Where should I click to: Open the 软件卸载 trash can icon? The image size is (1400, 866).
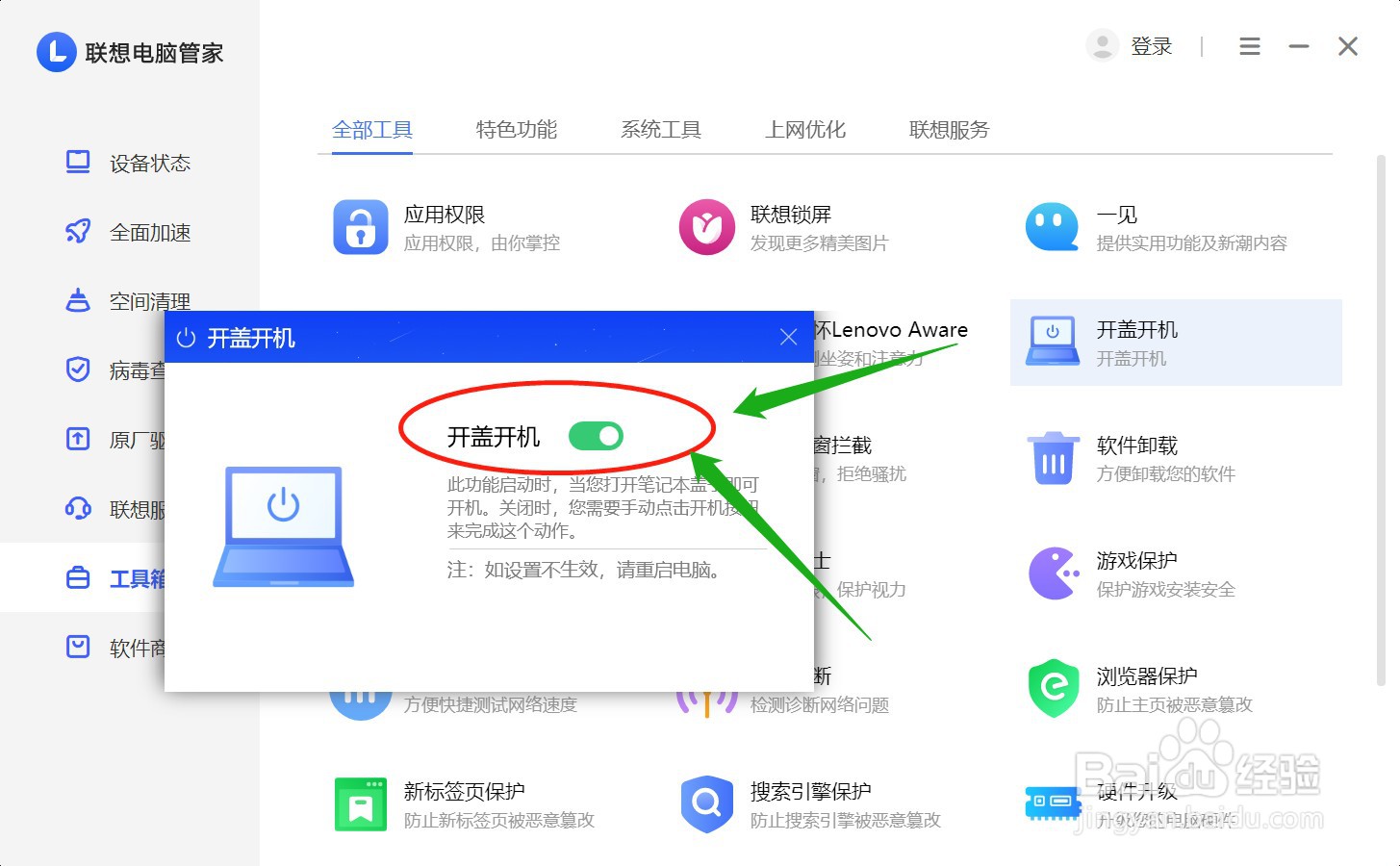coord(1054,458)
